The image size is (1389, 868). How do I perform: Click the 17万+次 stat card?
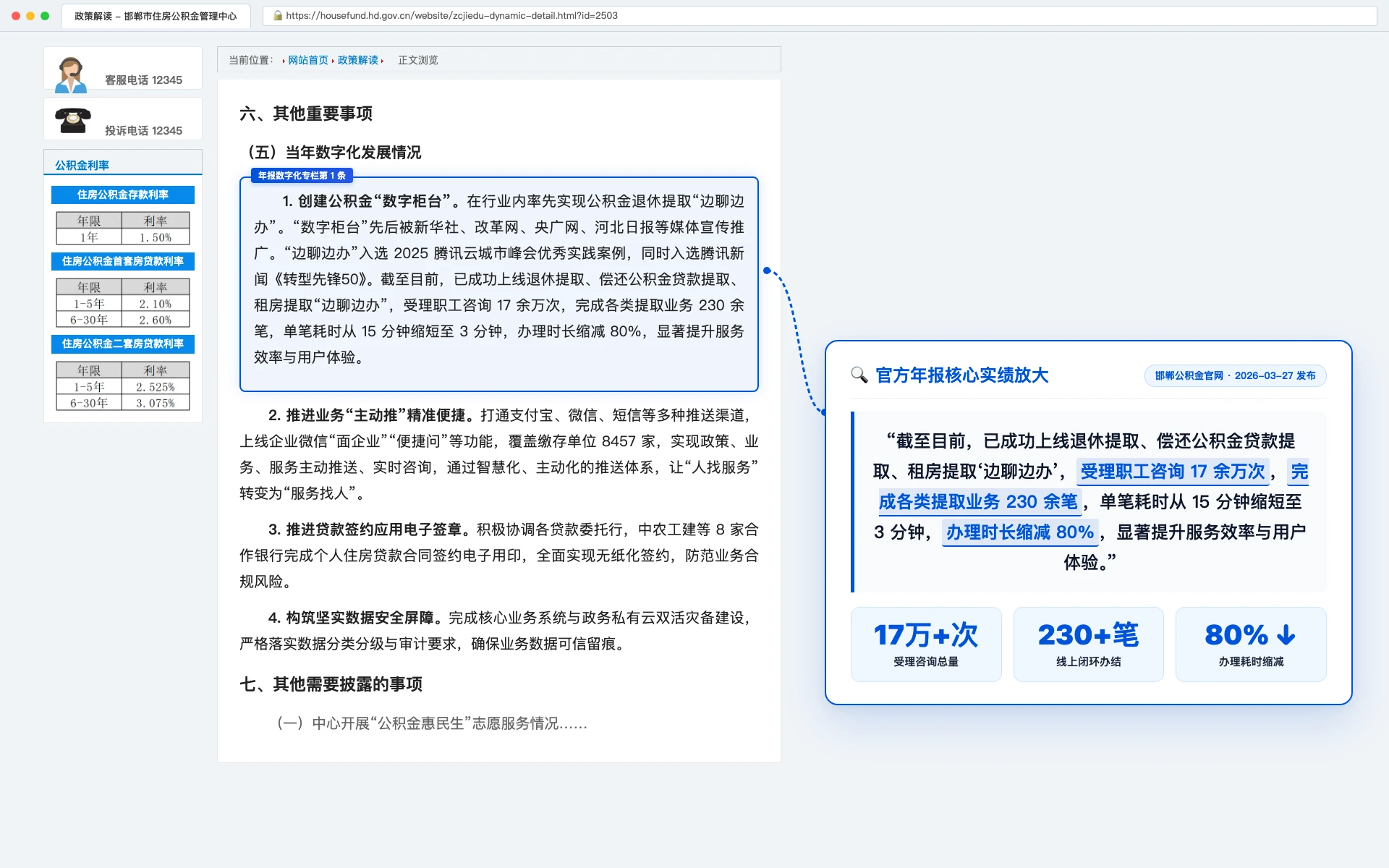[926, 644]
